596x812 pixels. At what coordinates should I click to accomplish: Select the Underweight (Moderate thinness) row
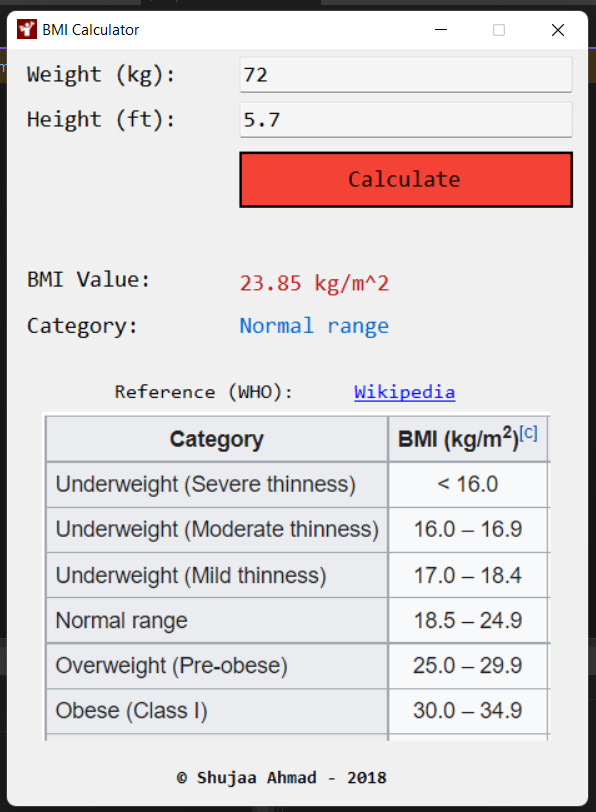tap(216, 529)
